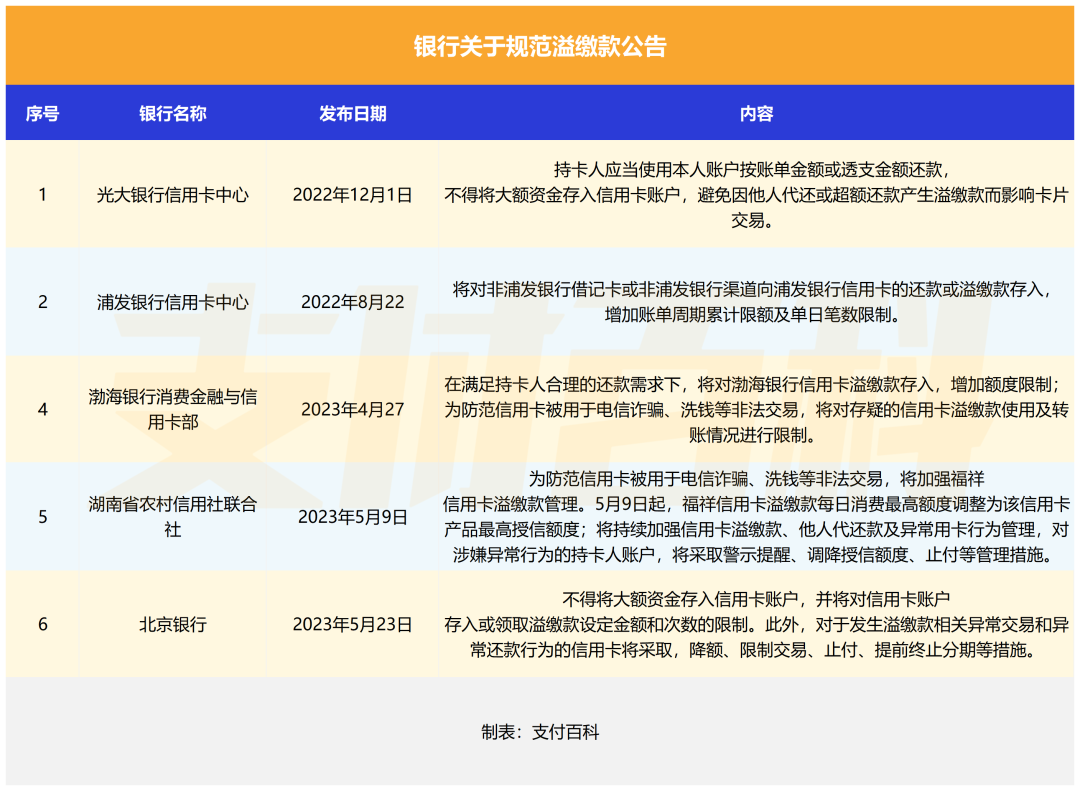This screenshot has height=791, width=1080.
Task: Select the date 2022年12月1日
Action: tap(353, 195)
